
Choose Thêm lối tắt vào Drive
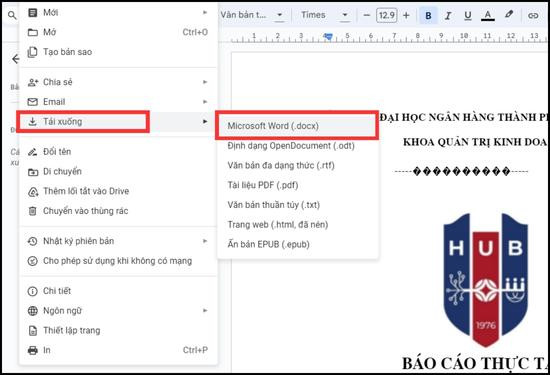119,192
